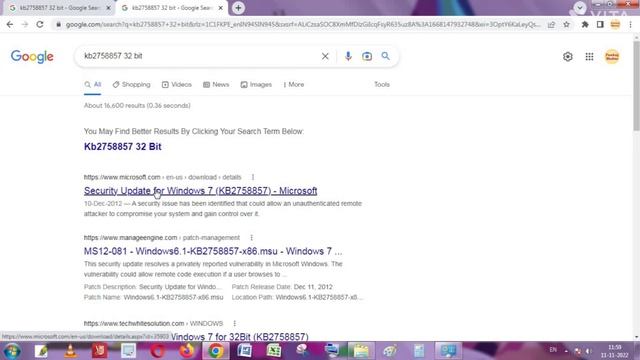Image resolution: width=640 pixels, height=360 pixels.
Task: Open Firefox from the taskbar
Action: pyautogui.click(x=187, y=351)
